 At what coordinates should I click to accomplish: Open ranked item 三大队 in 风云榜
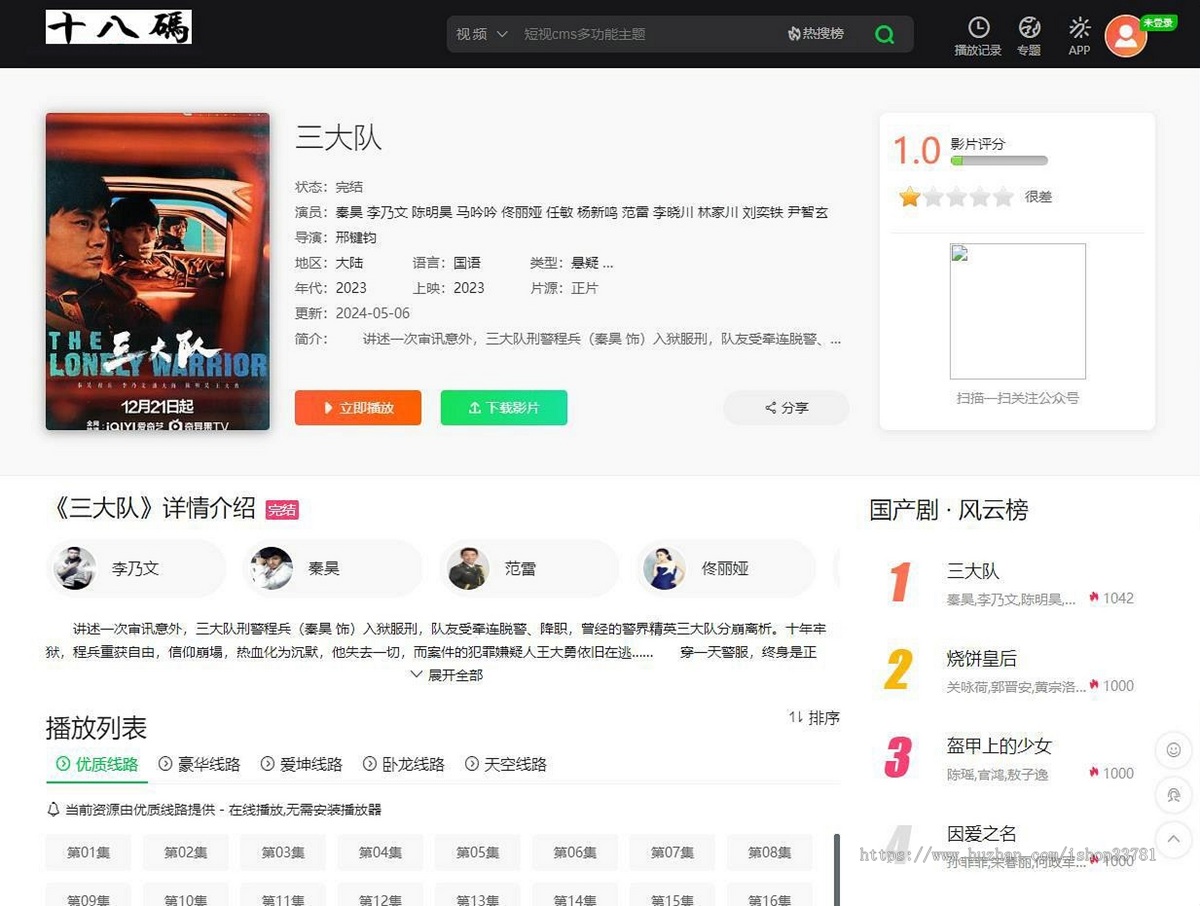[x=973, y=571]
